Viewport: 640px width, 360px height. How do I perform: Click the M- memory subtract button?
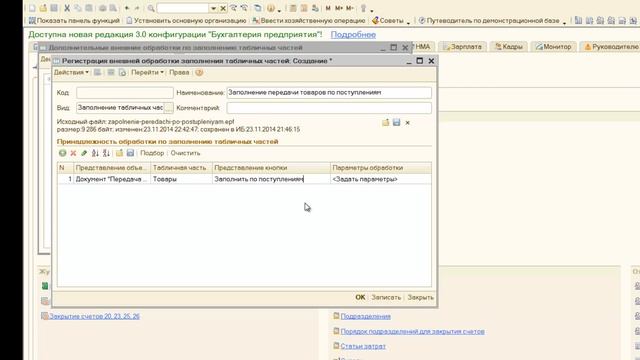[350, 8]
